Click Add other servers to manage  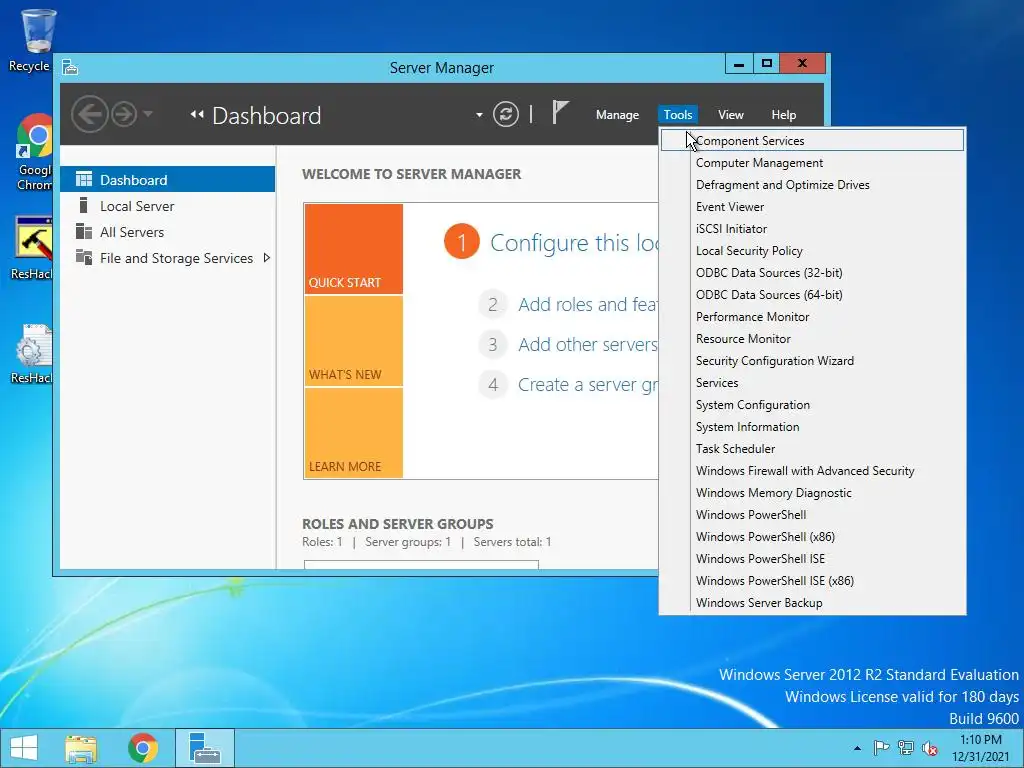coord(588,344)
